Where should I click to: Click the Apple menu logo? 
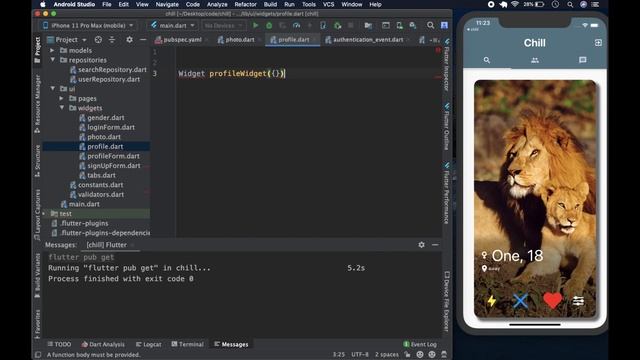tap(43, 4)
